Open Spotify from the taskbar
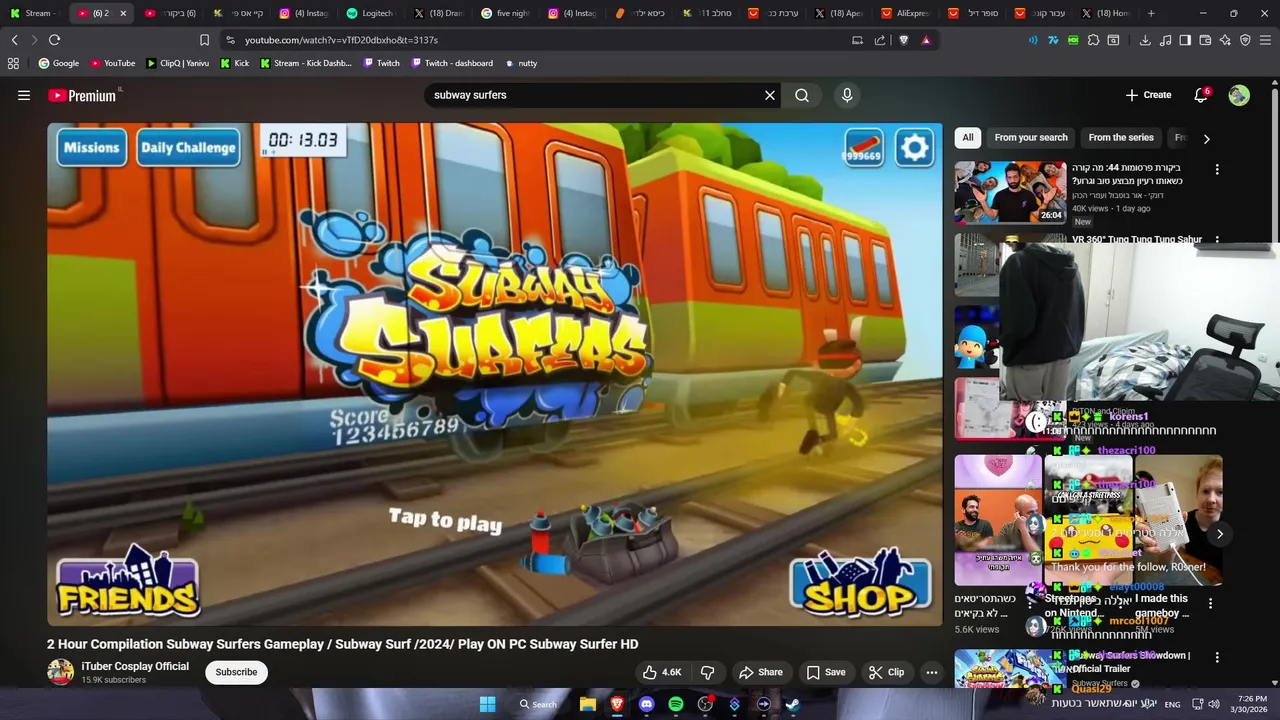Image resolution: width=1280 pixels, height=720 pixels. point(676,704)
